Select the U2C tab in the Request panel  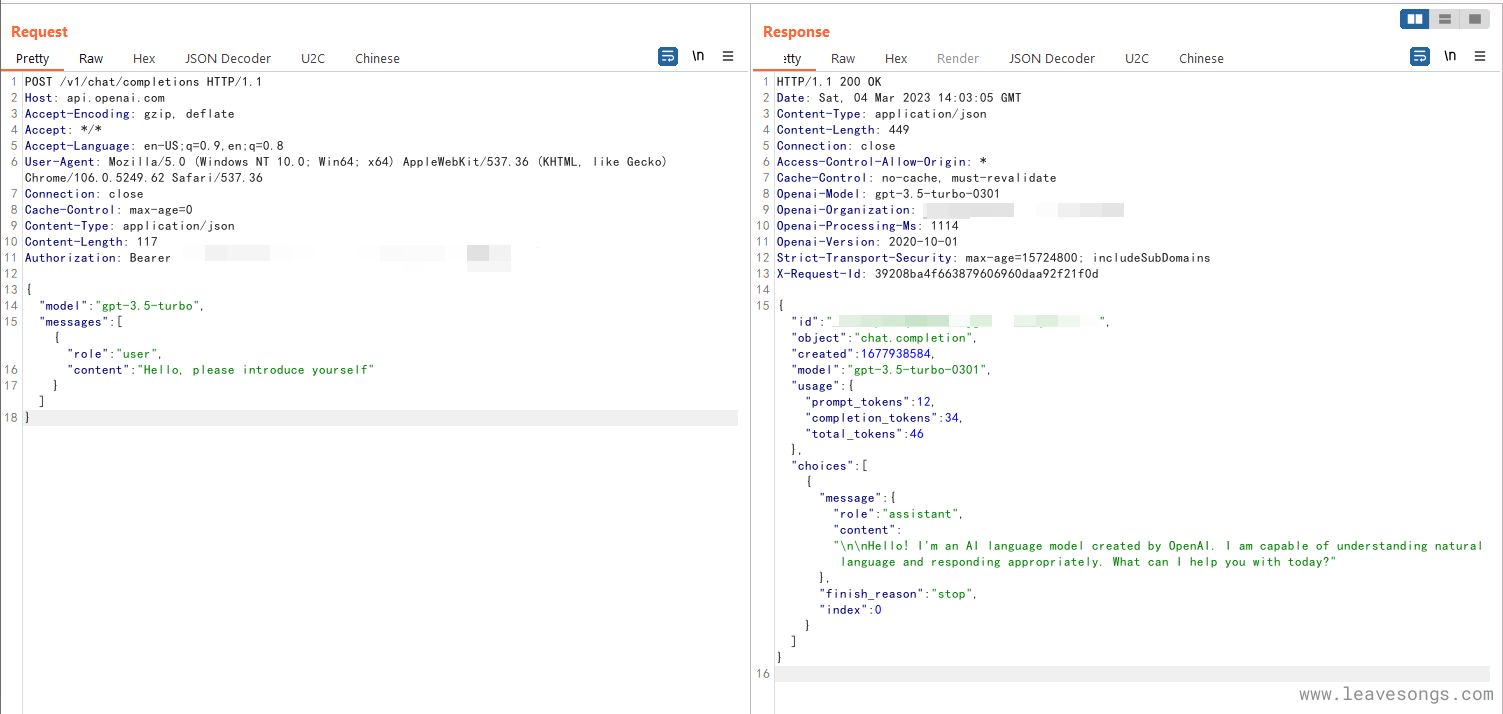pos(313,59)
